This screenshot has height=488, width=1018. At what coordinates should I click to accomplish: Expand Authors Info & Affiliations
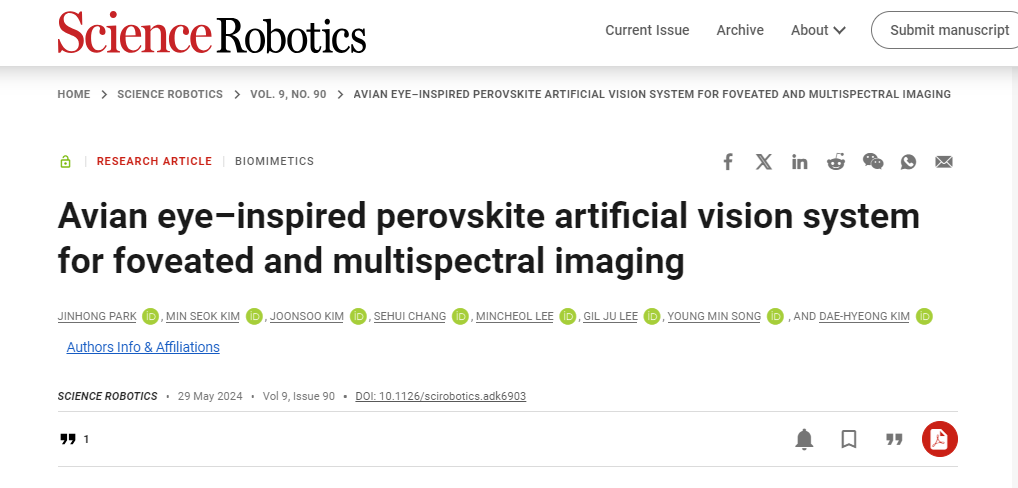point(143,347)
